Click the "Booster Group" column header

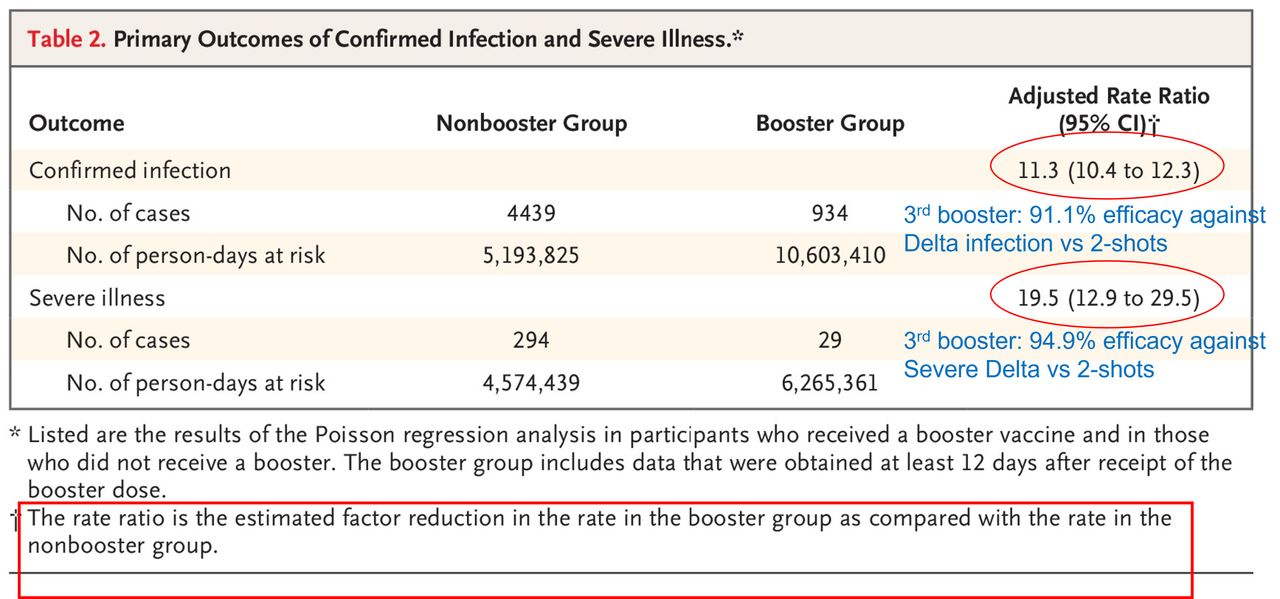(x=830, y=123)
